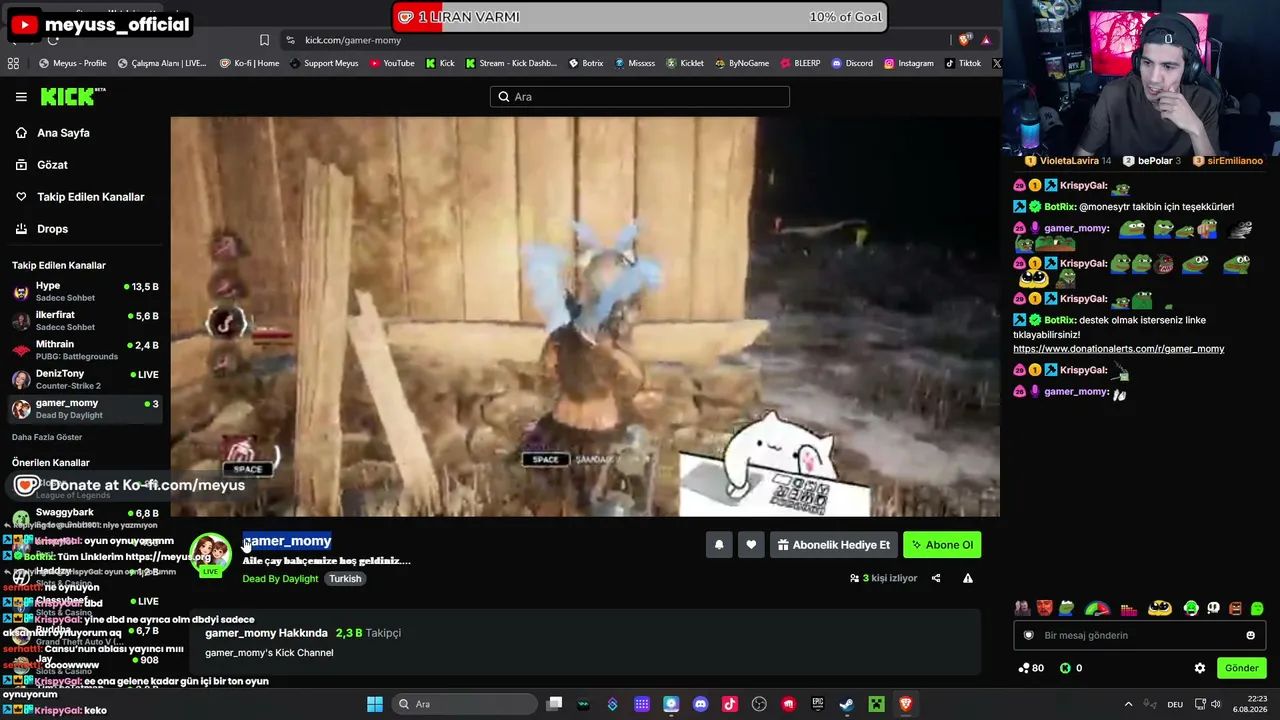Expand Daha Fazla Göster channel list
Viewport: 1280px width, 720px height.
click(47, 437)
